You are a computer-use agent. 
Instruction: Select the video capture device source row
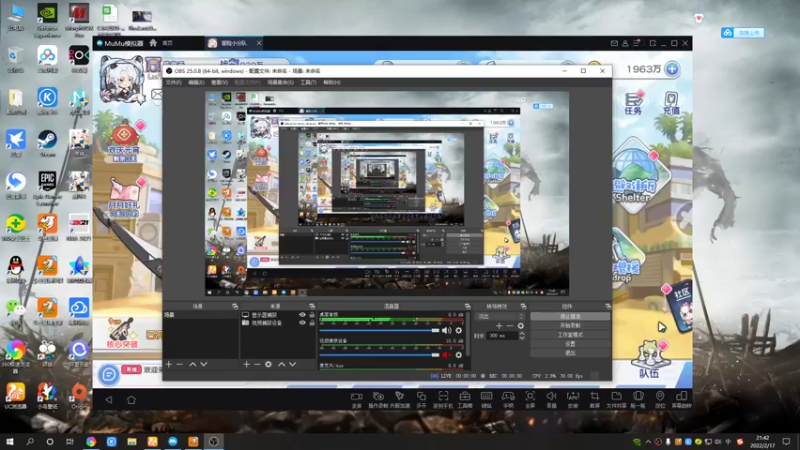pos(278,322)
